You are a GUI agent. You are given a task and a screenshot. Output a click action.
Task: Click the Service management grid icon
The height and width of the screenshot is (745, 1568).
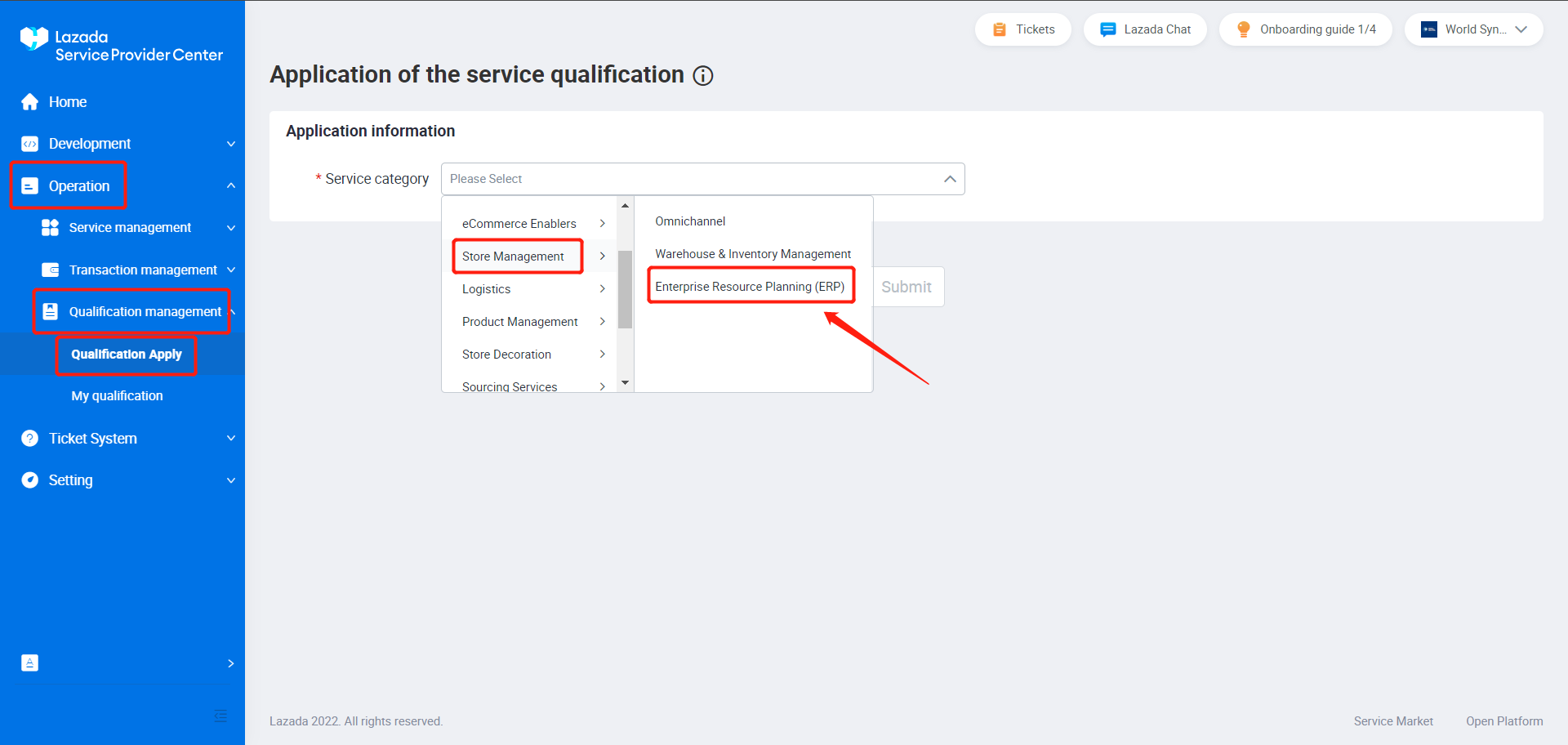click(51, 228)
